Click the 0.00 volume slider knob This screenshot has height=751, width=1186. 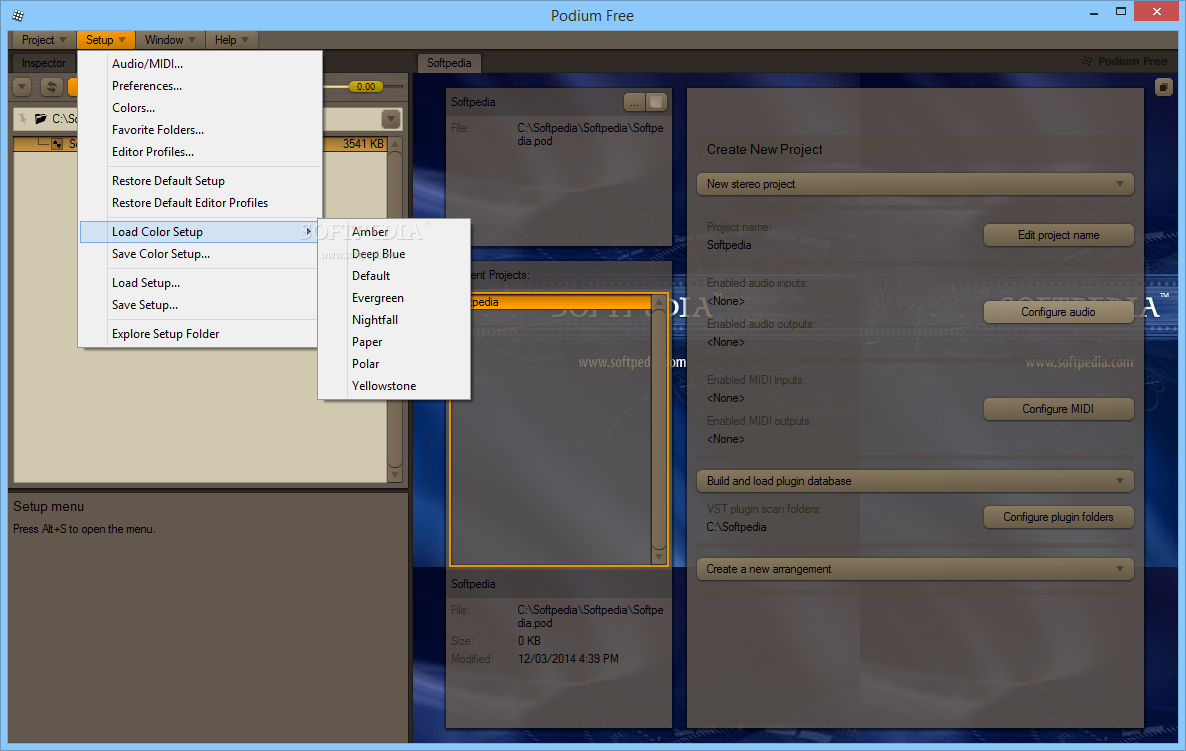tap(366, 87)
